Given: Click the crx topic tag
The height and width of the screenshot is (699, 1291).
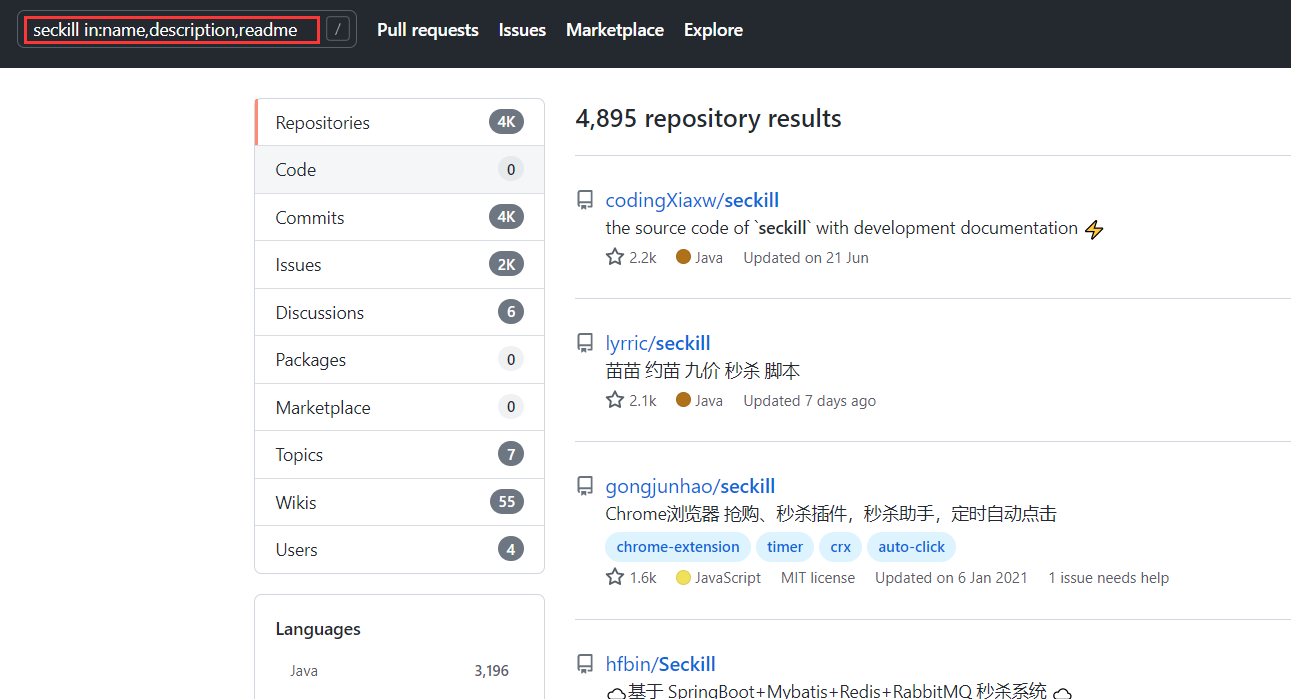Looking at the screenshot, I should 840,547.
